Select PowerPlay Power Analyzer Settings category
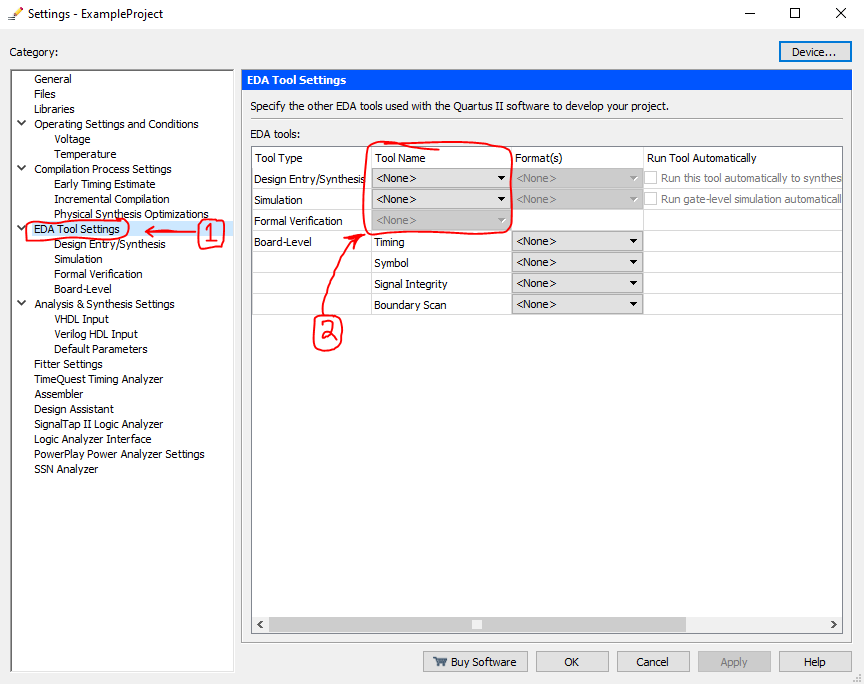This screenshot has width=864, height=684. (x=119, y=454)
